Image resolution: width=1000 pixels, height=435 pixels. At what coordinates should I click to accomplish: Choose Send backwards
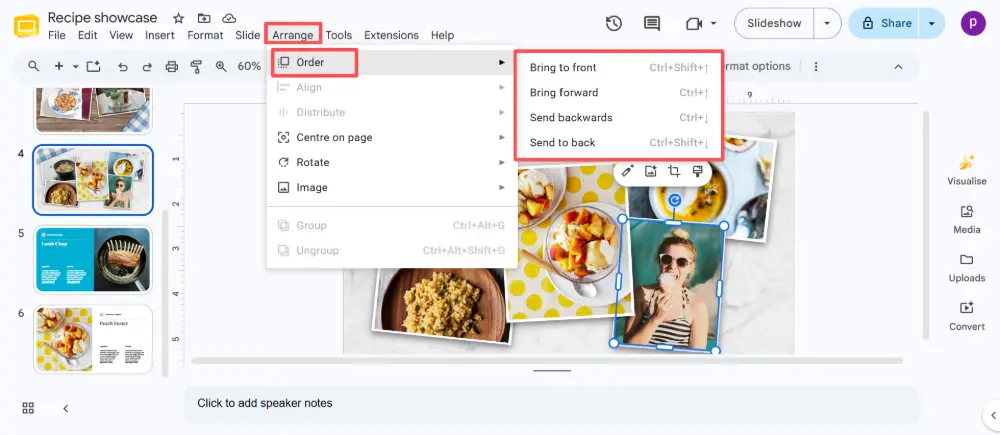pos(619,117)
